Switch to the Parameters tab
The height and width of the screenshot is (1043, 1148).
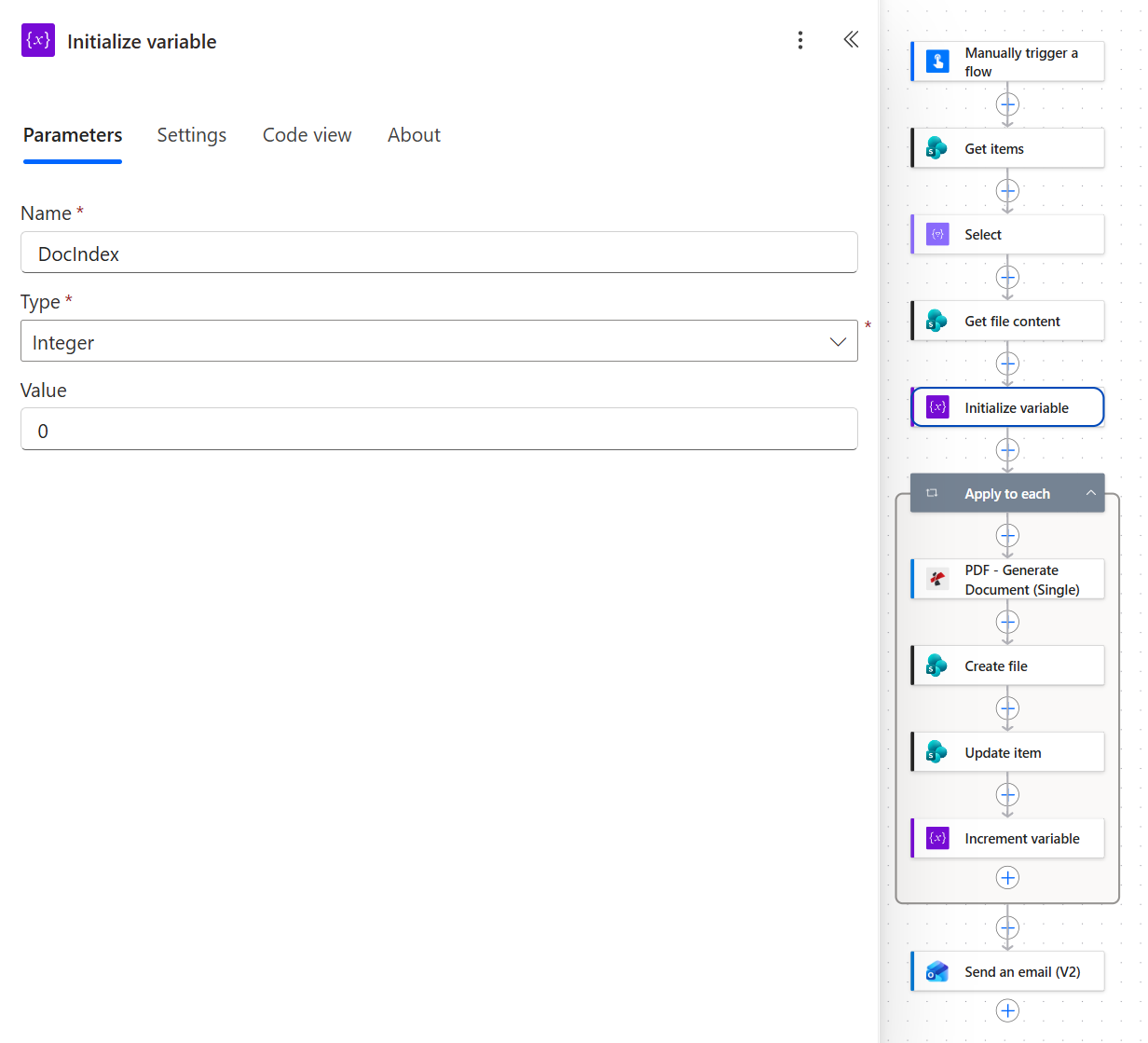[x=73, y=135]
